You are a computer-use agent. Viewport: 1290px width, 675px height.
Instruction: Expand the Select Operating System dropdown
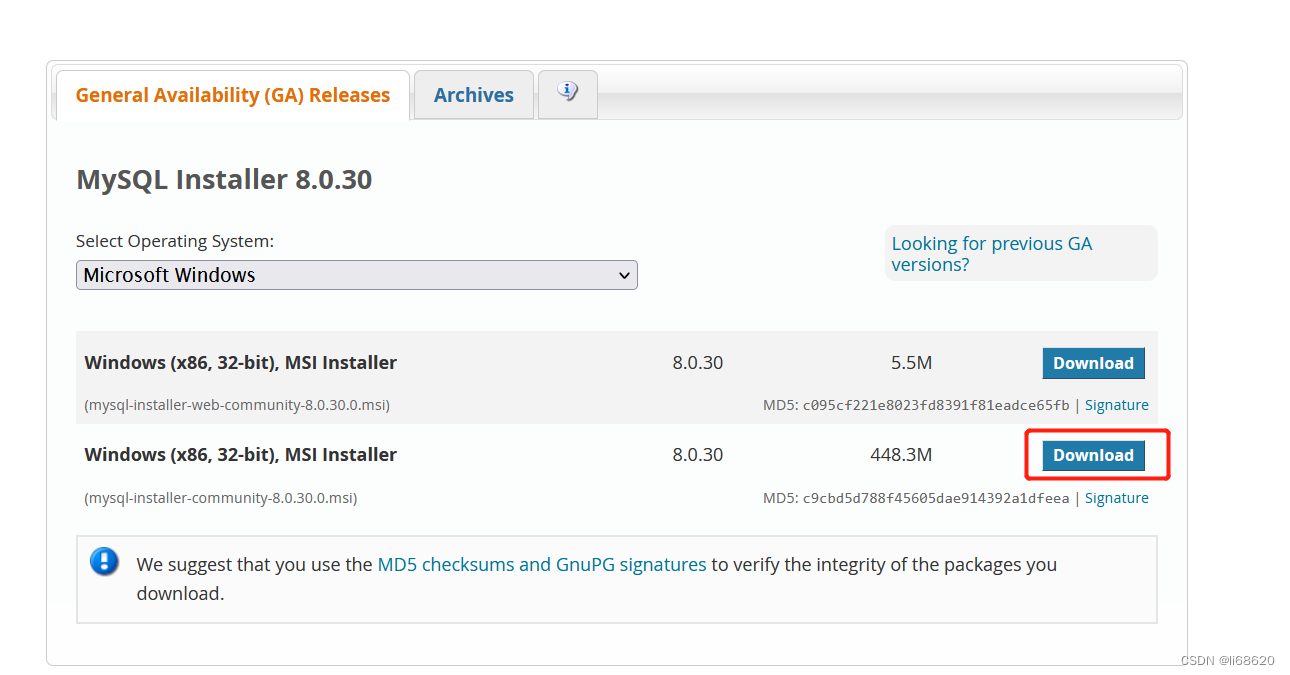pyautogui.click(x=357, y=275)
